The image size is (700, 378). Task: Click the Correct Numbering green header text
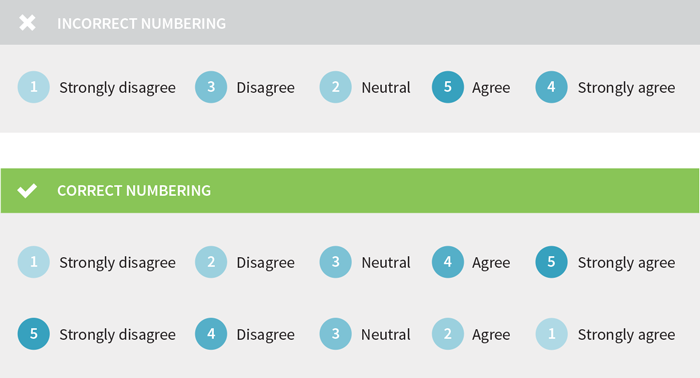(134, 191)
